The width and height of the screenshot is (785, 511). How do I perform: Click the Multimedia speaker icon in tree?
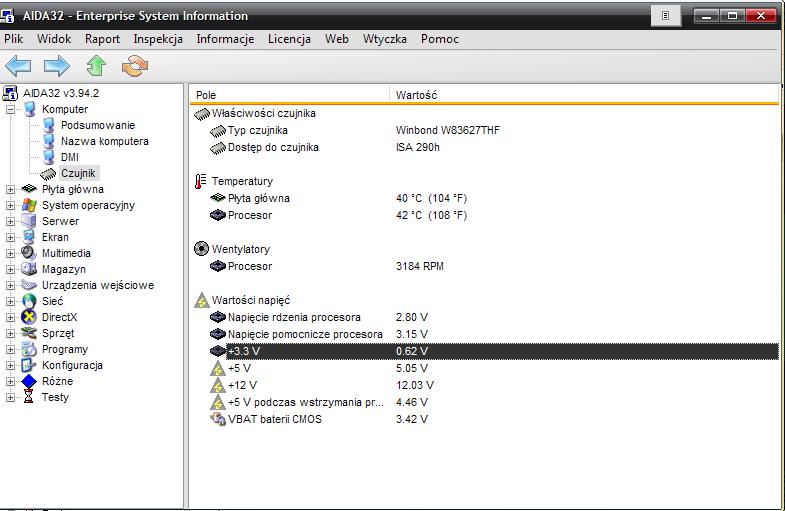[x=29, y=253]
